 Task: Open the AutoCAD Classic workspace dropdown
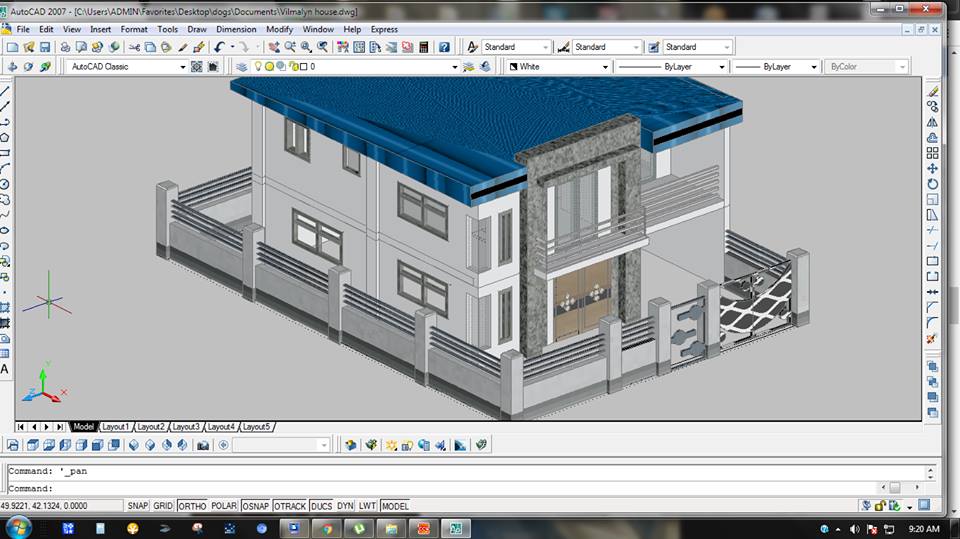[x=182, y=67]
